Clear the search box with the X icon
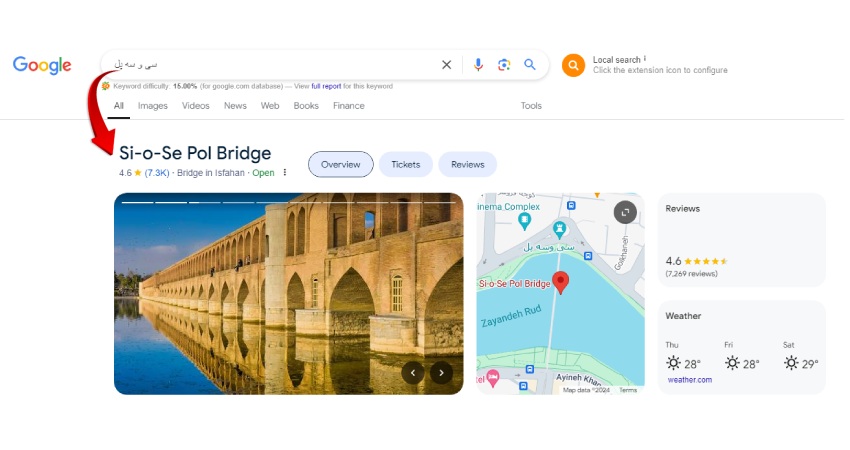The height and width of the screenshot is (450, 850). [446, 65]
